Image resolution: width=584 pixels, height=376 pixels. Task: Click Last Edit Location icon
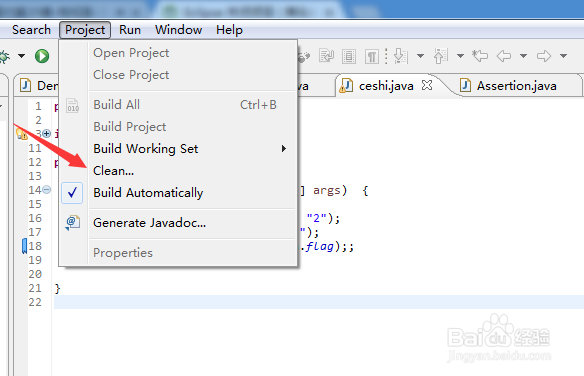[480, 56]
